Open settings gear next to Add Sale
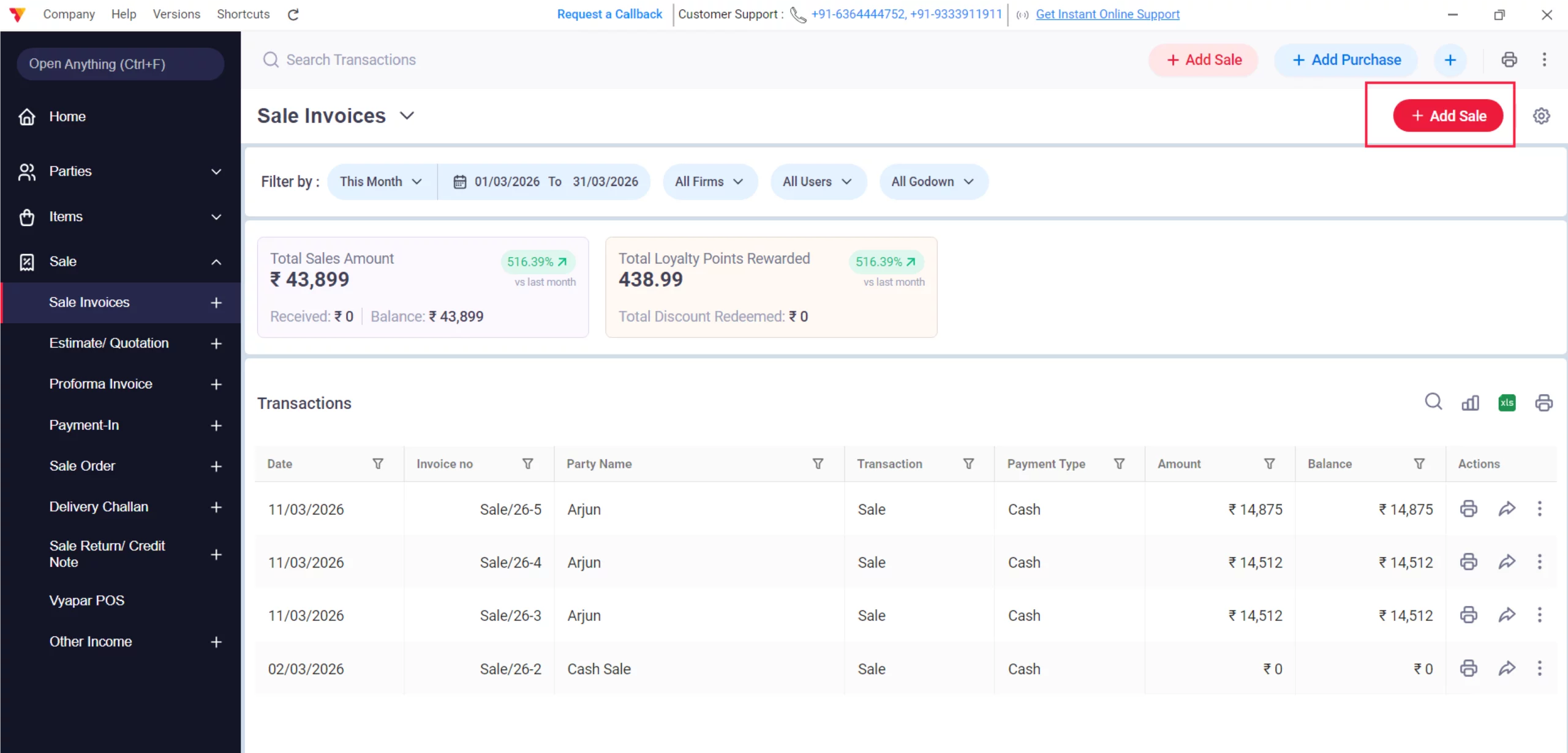 pos(1542,116)
